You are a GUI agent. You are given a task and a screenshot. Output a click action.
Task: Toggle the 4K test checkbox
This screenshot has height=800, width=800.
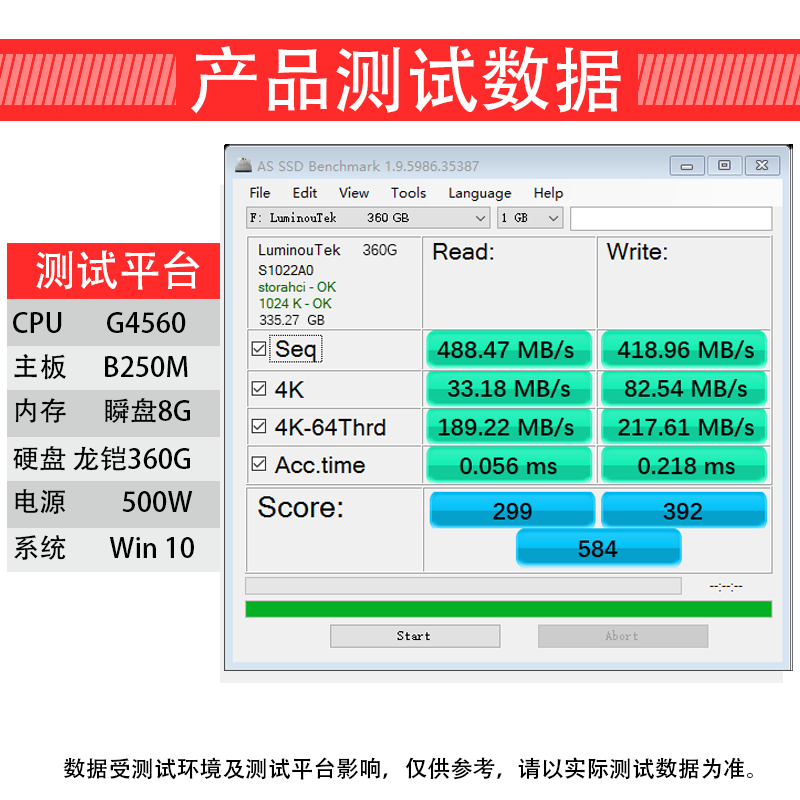point(259,389)
